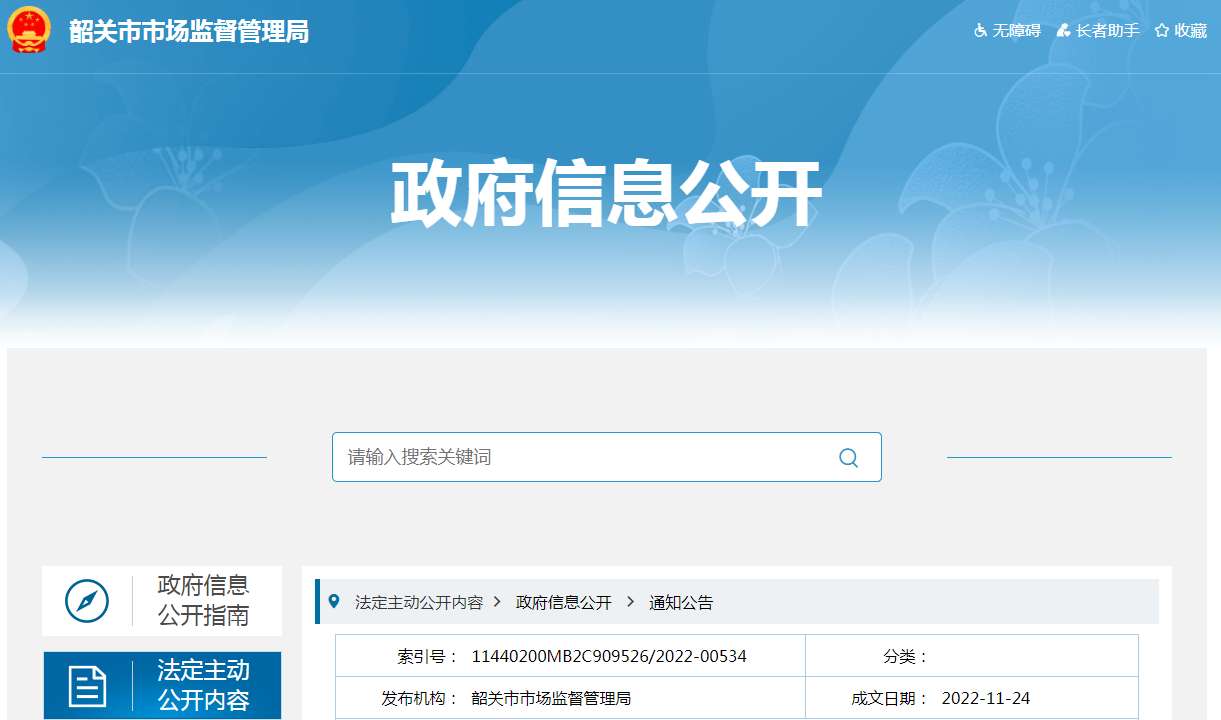Click index number 11440200MB2C909526/2022-00534
The height and width of the screenshot is (720, 1221).
tap(609, 656)
